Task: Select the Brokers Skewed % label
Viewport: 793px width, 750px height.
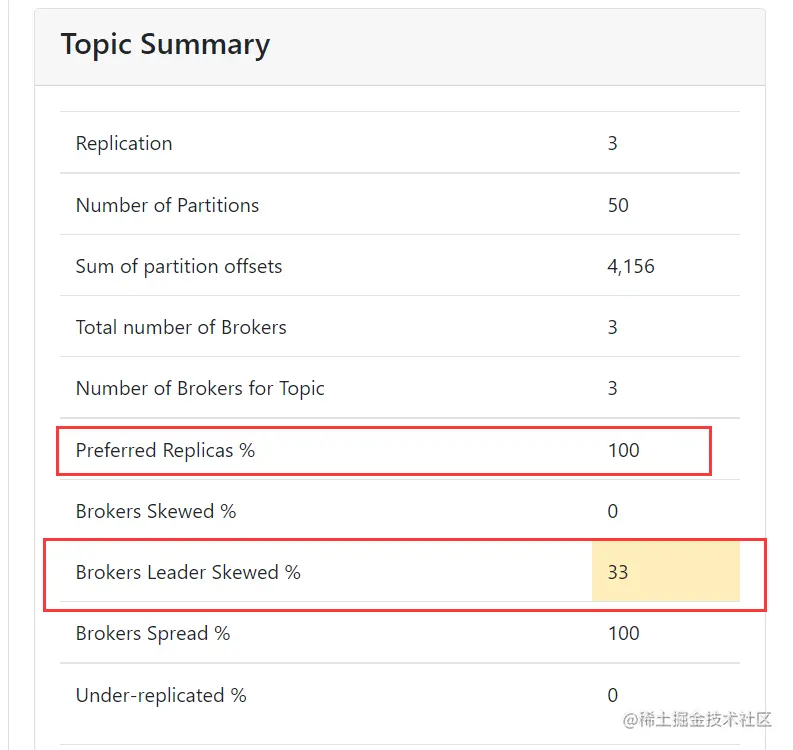Action: [156, 511]
